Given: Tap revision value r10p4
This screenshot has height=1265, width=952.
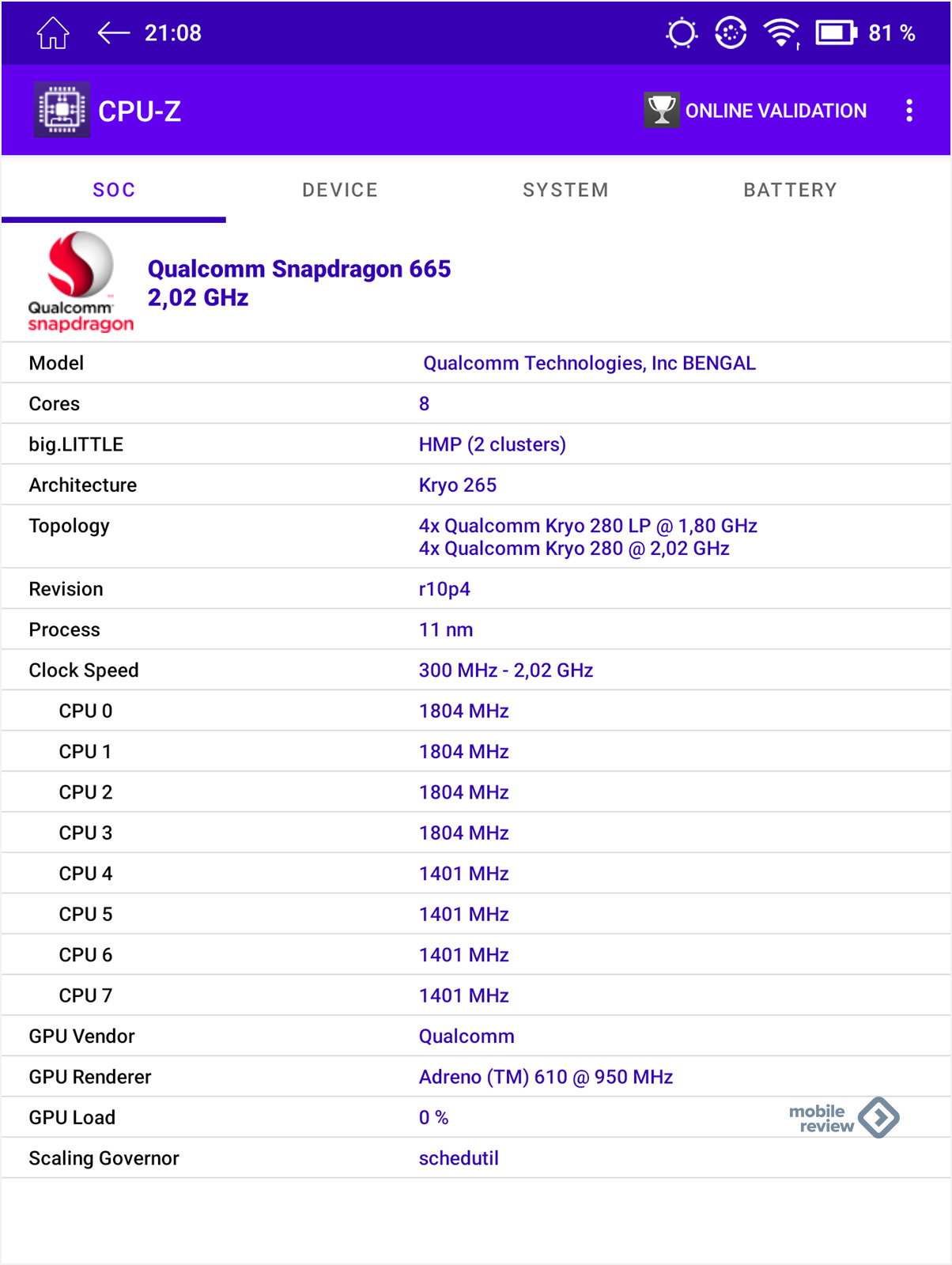Looking at the screenshot, I should click(444, 589).
